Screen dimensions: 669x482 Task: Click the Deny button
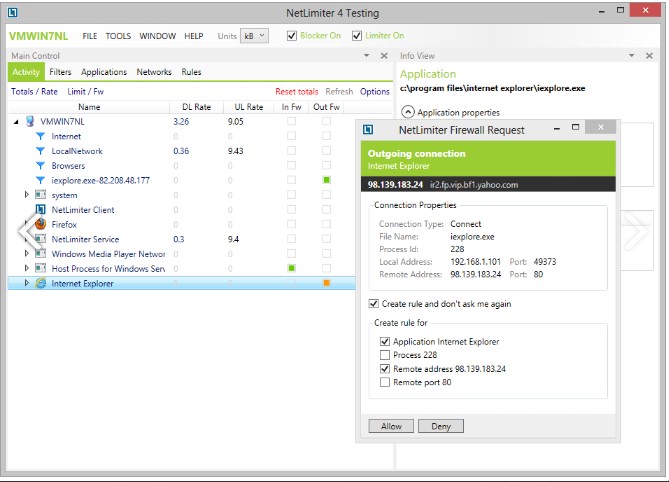441,426
